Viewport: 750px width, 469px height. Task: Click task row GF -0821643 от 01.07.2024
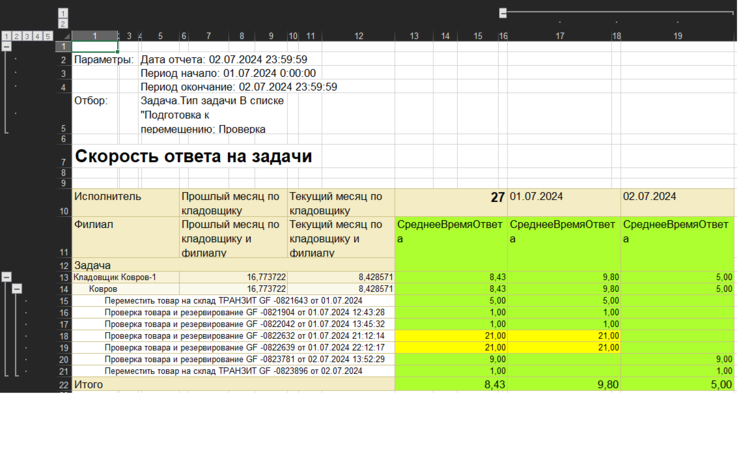click(233, 301)
